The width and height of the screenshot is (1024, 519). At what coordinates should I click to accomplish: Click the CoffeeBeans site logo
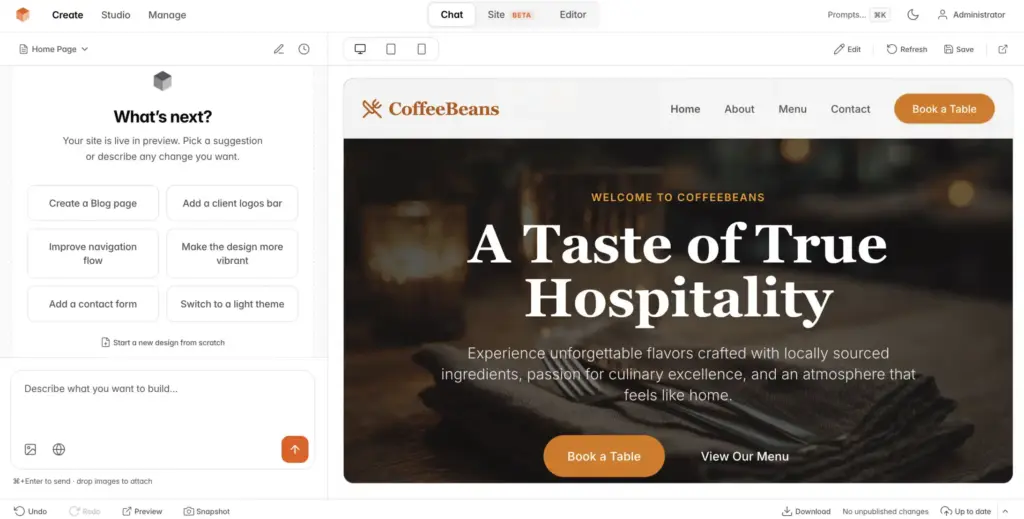click(430, 109)
